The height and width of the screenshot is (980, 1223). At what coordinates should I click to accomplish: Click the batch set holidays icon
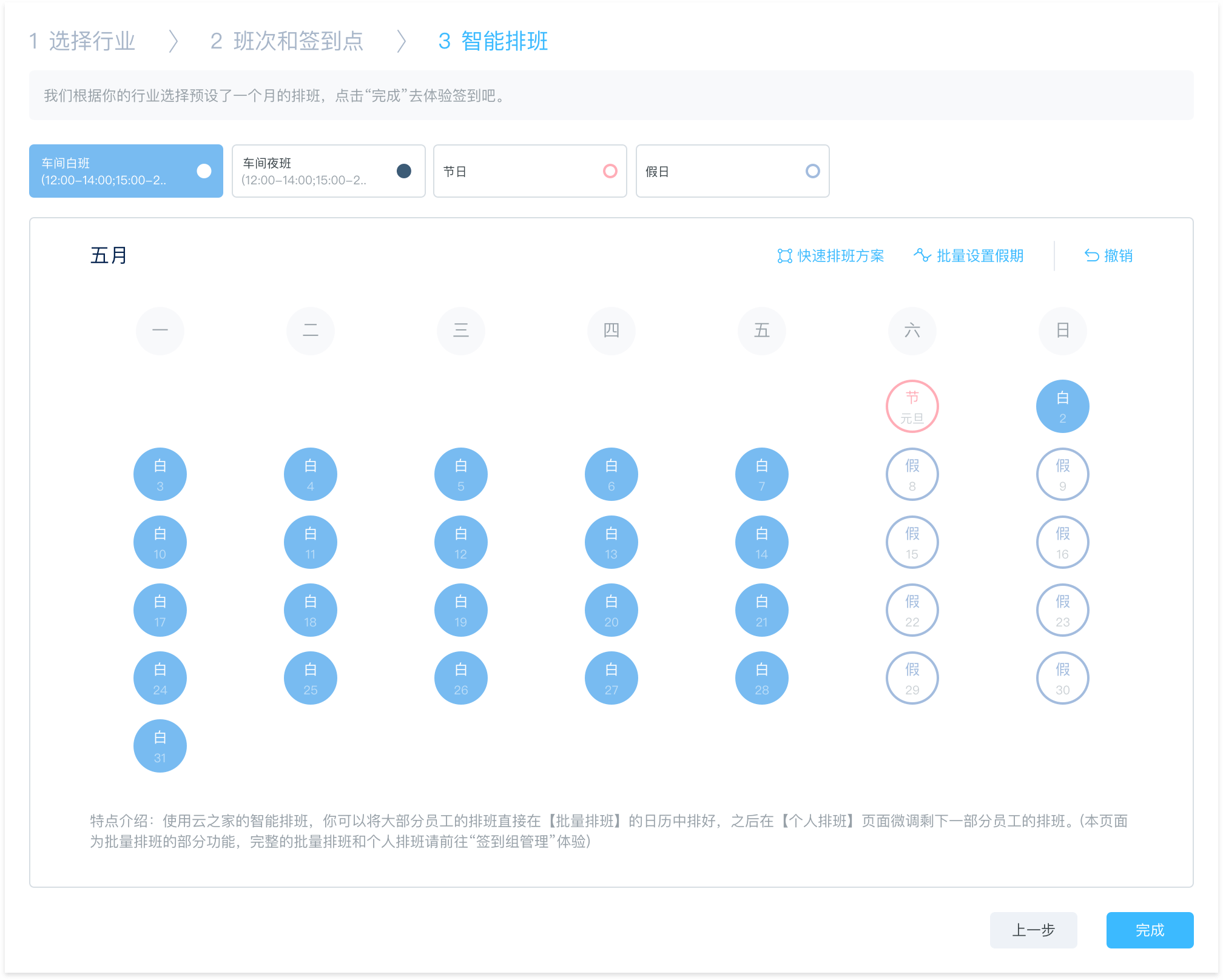(x=921, y=255)
